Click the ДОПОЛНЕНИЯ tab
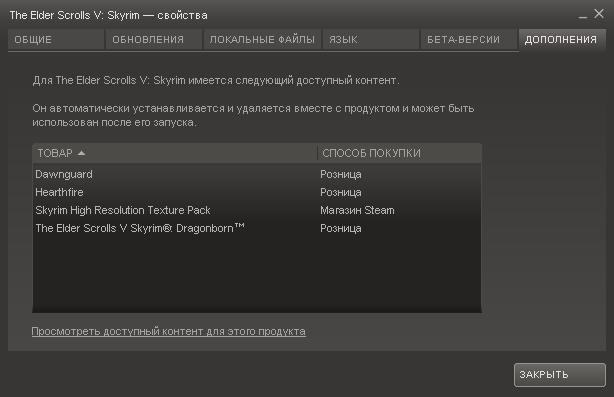 pos(562,40)
